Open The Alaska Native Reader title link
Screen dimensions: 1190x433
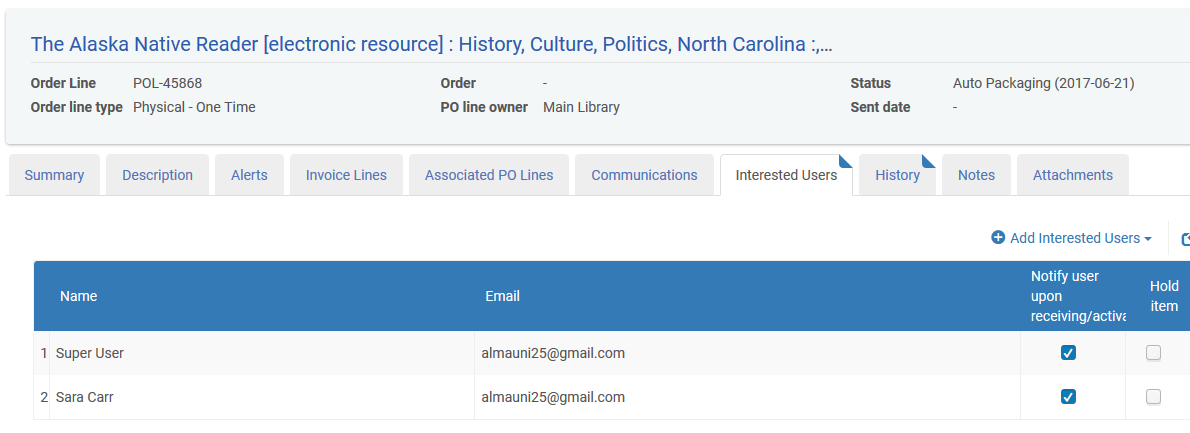[431, 44]
